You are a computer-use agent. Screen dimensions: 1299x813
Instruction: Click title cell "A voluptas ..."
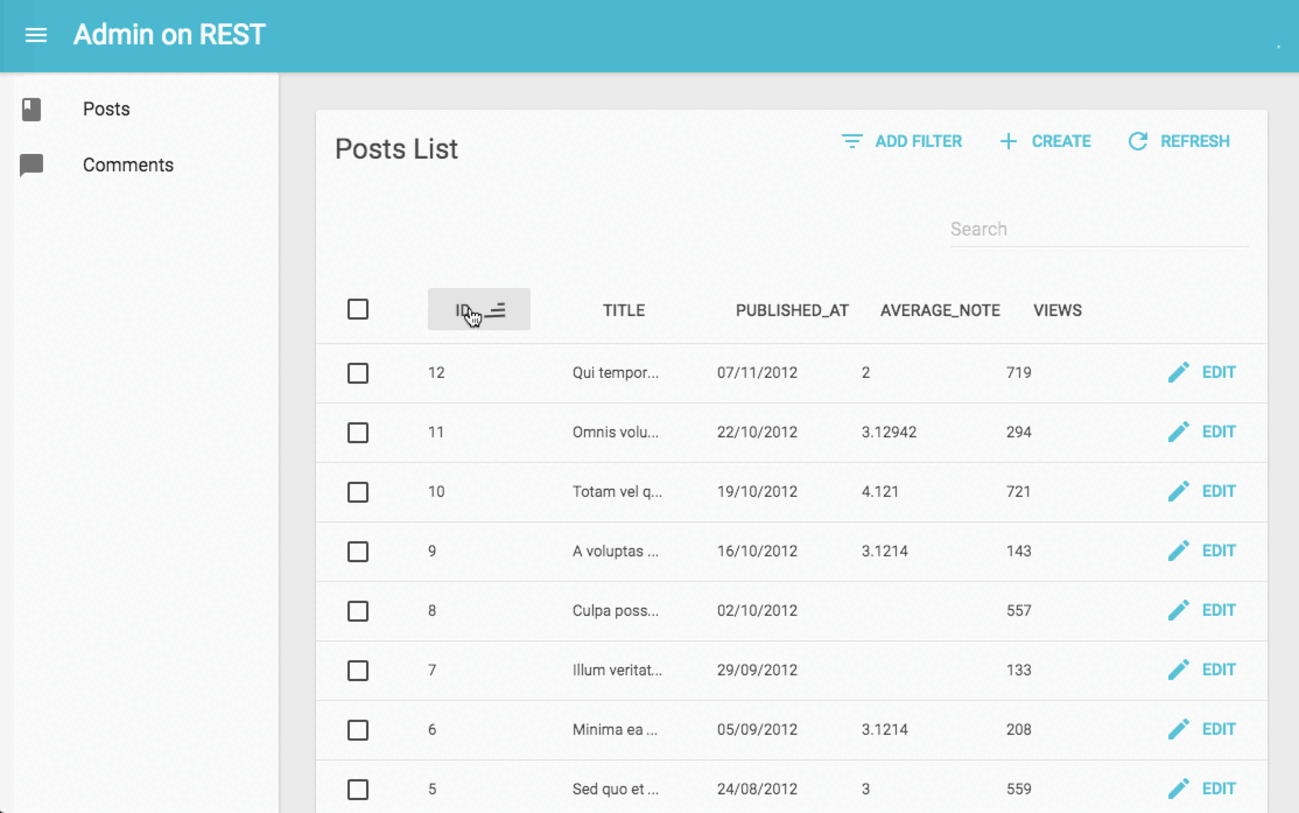(x=615, y=551)
